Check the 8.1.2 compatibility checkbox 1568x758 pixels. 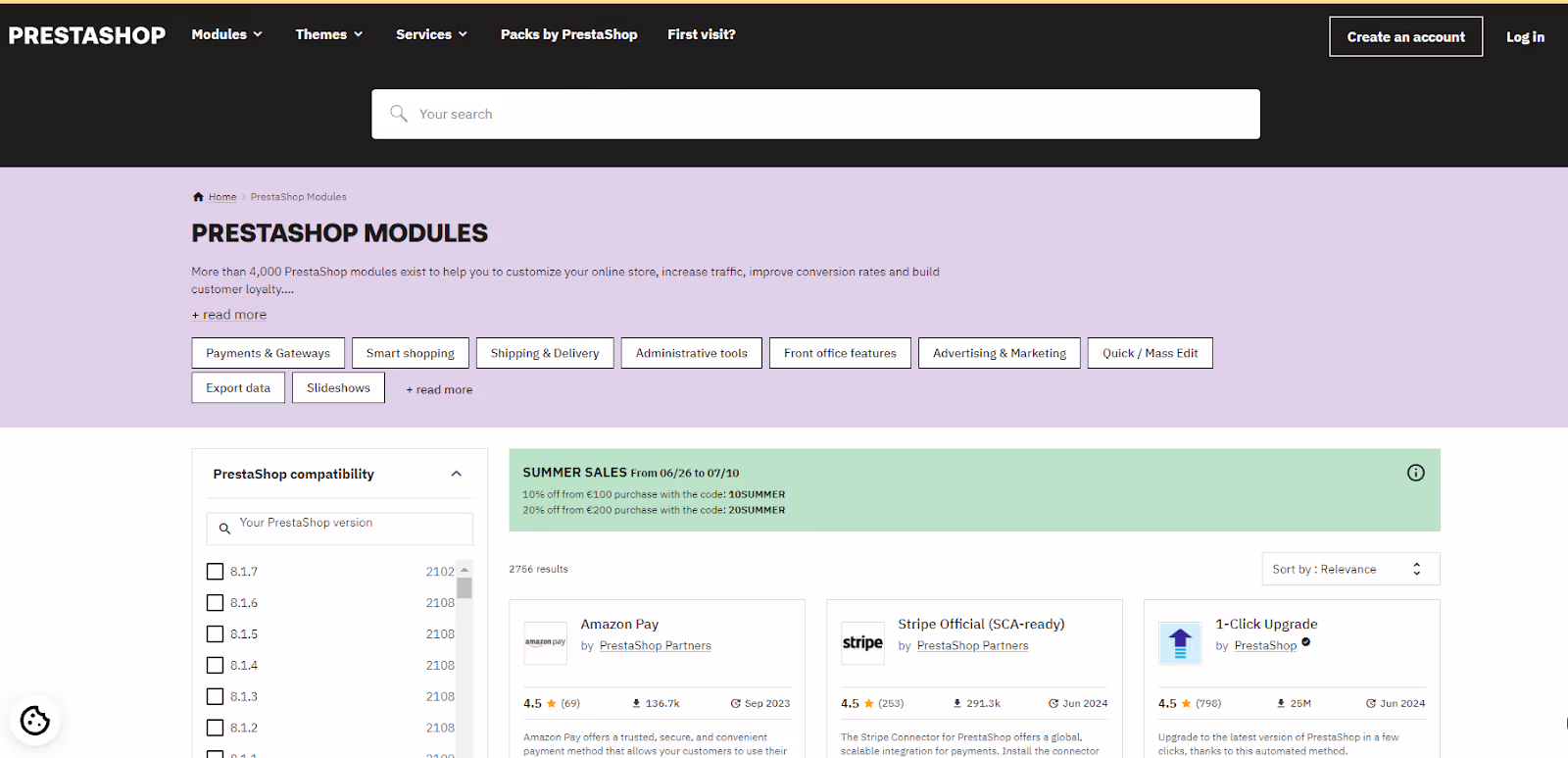click(x=216, y=728)
